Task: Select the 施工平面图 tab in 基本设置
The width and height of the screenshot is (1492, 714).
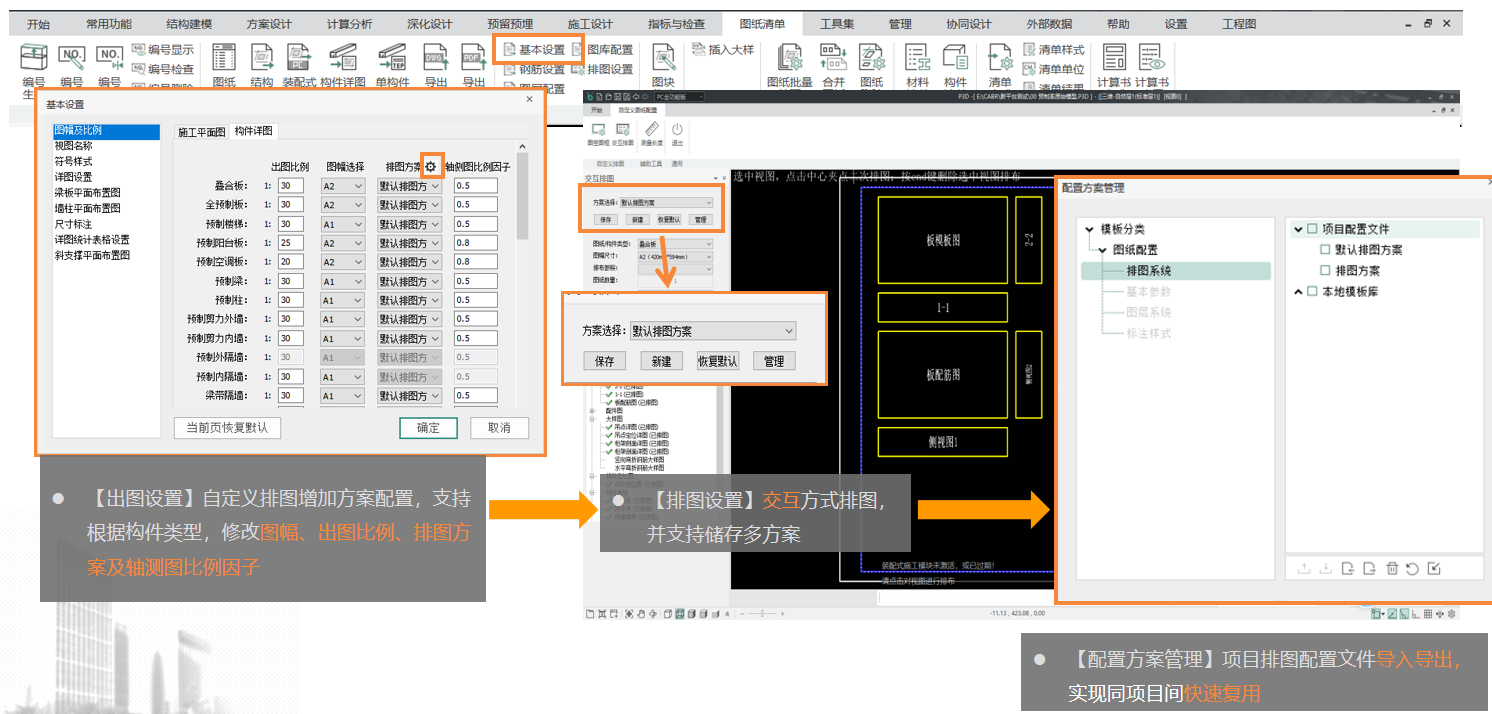Action: click(201, 132)
